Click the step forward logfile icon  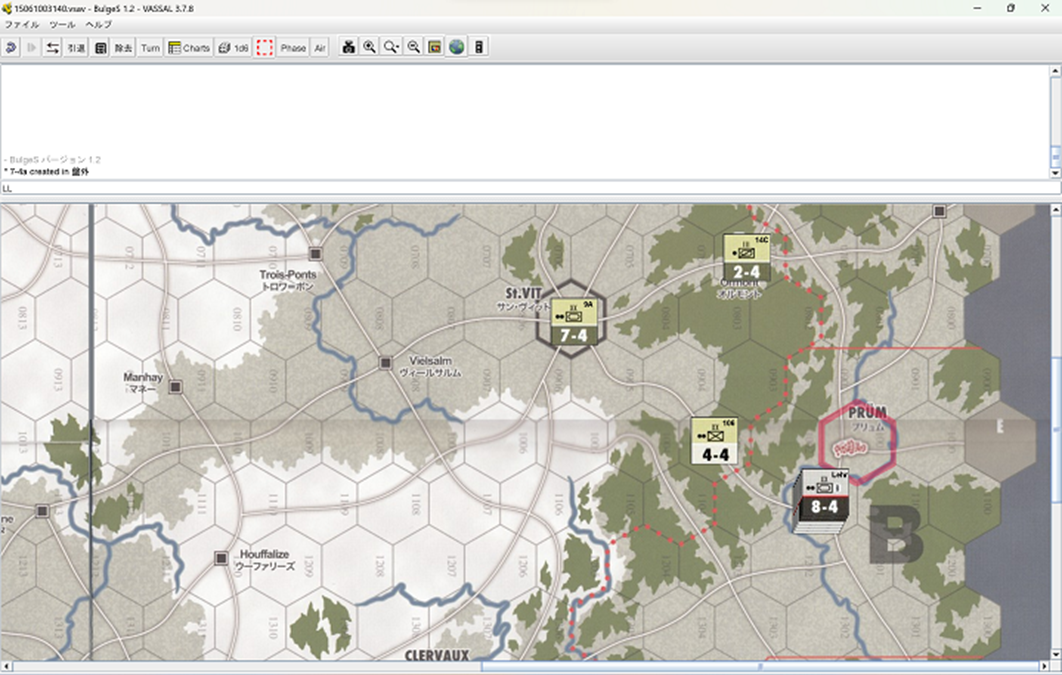click(31, 47)
